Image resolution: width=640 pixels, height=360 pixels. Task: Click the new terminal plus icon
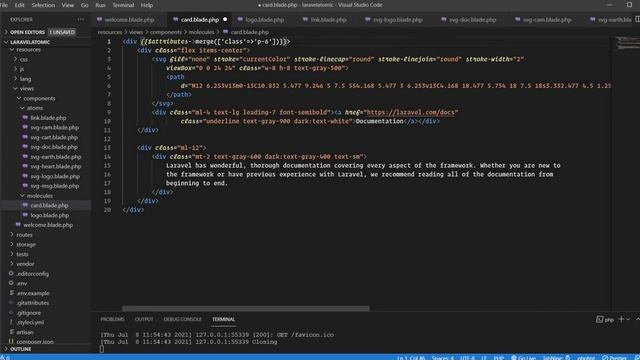(x=621, y=319)
